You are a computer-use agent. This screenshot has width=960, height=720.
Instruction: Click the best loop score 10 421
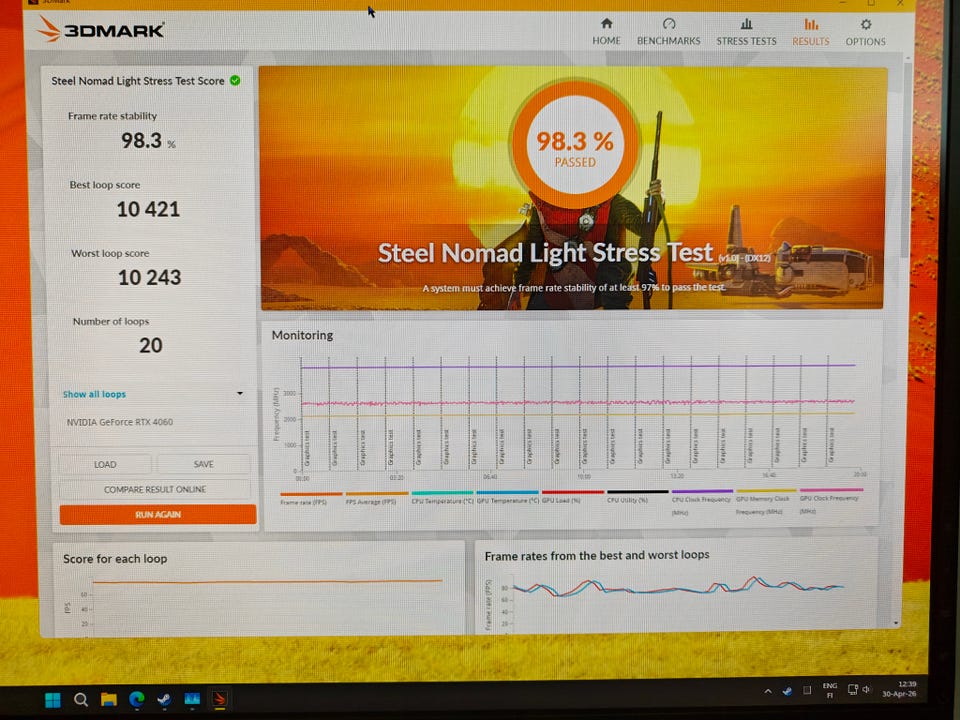[x=148, y=209]
